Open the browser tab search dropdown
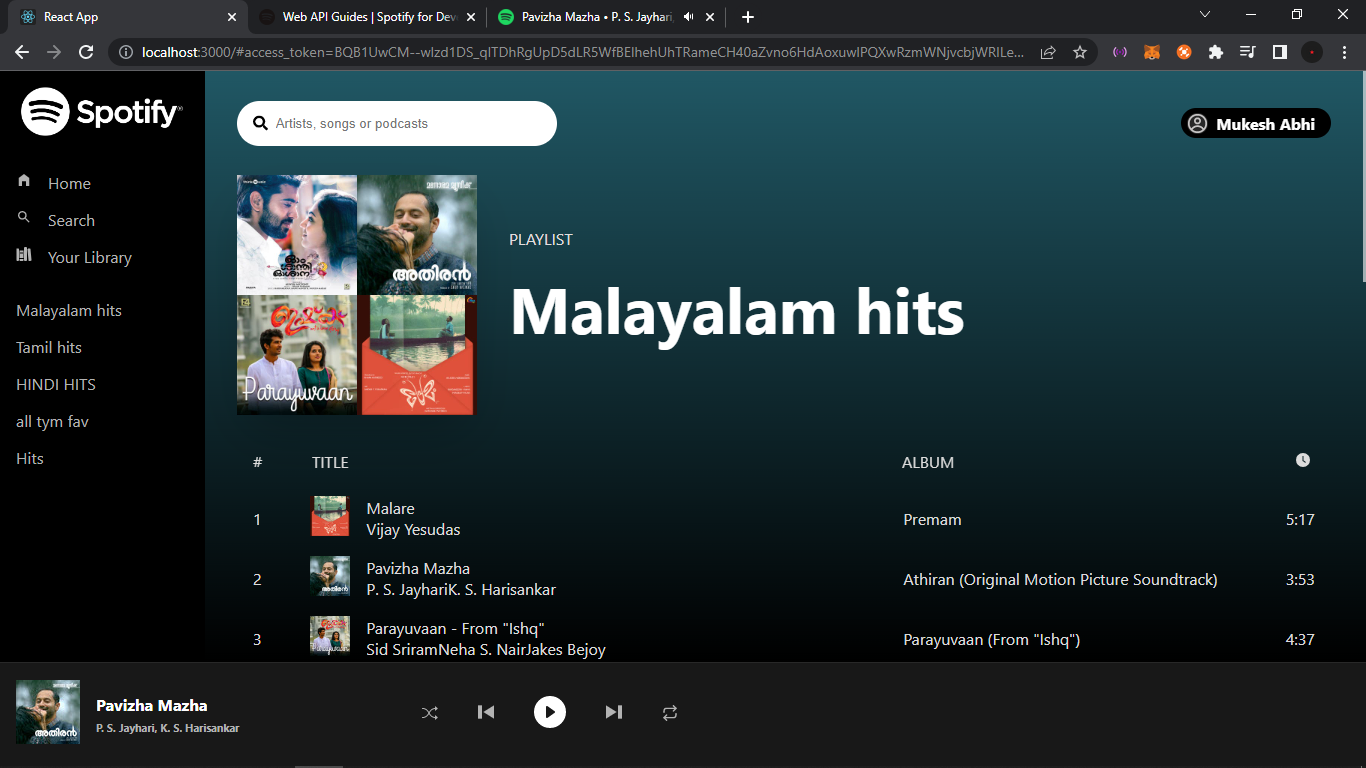 pos(1205,16)
